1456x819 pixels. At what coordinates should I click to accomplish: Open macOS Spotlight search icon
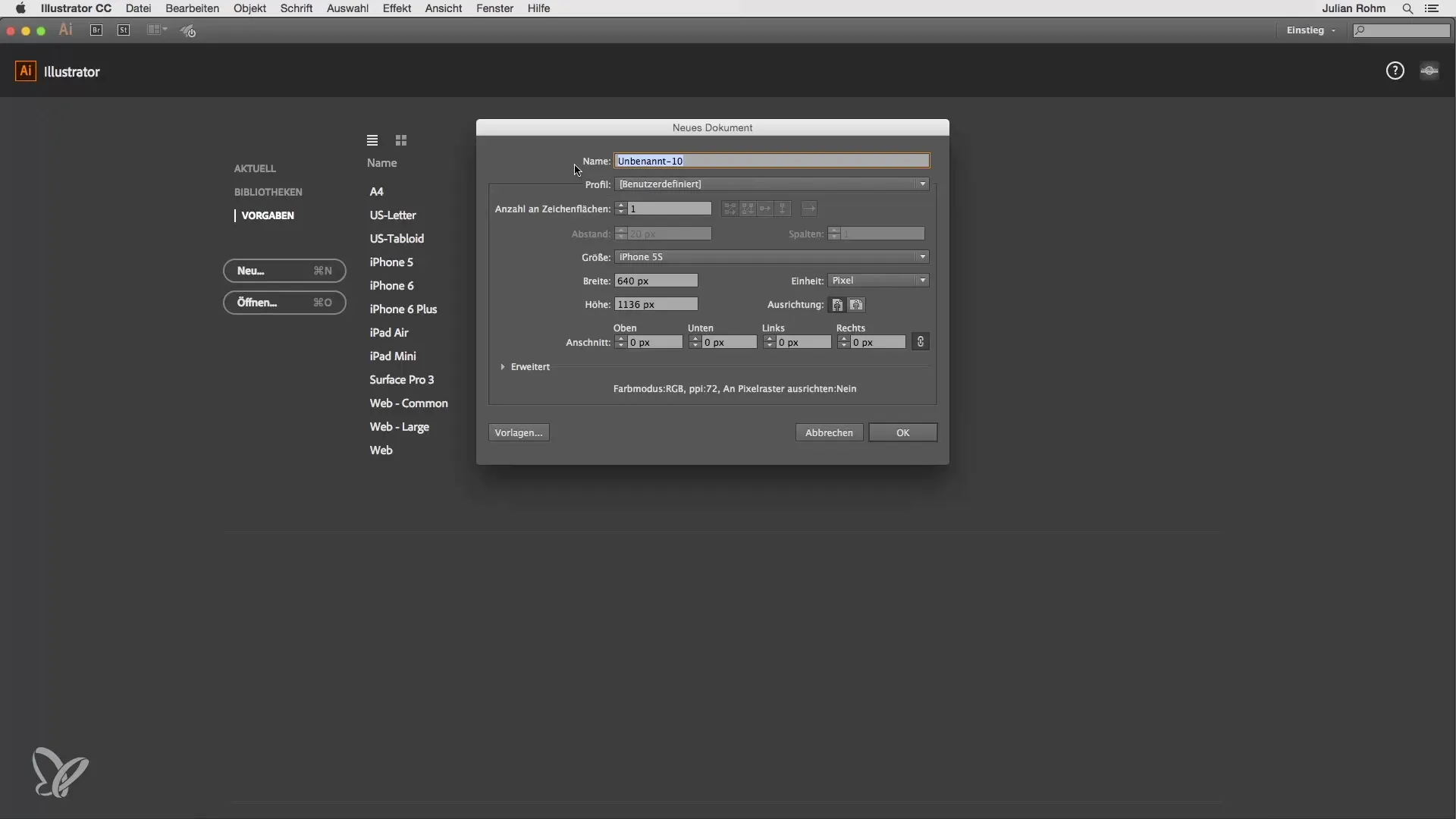tap(1407, 8)
